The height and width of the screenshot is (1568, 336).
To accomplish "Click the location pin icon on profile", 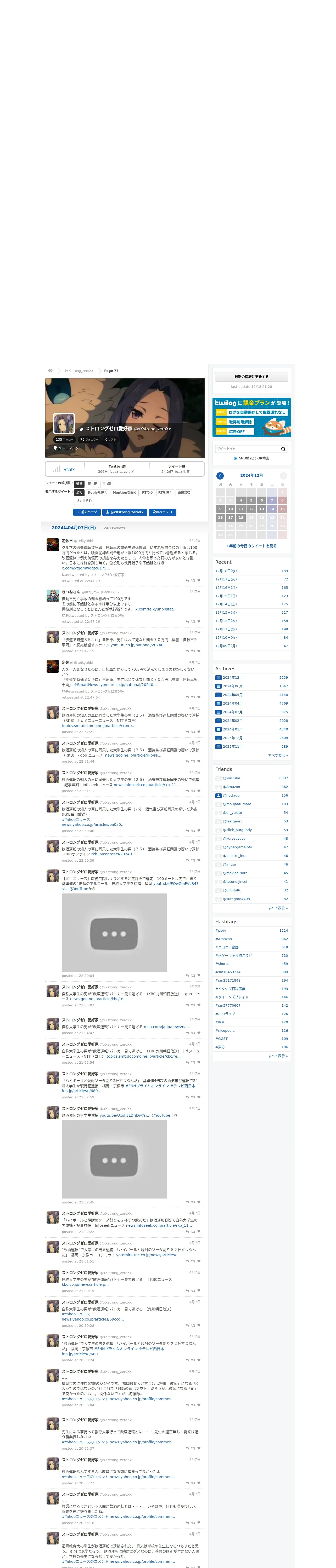I will pyautogui.click(x=55, y=448).
